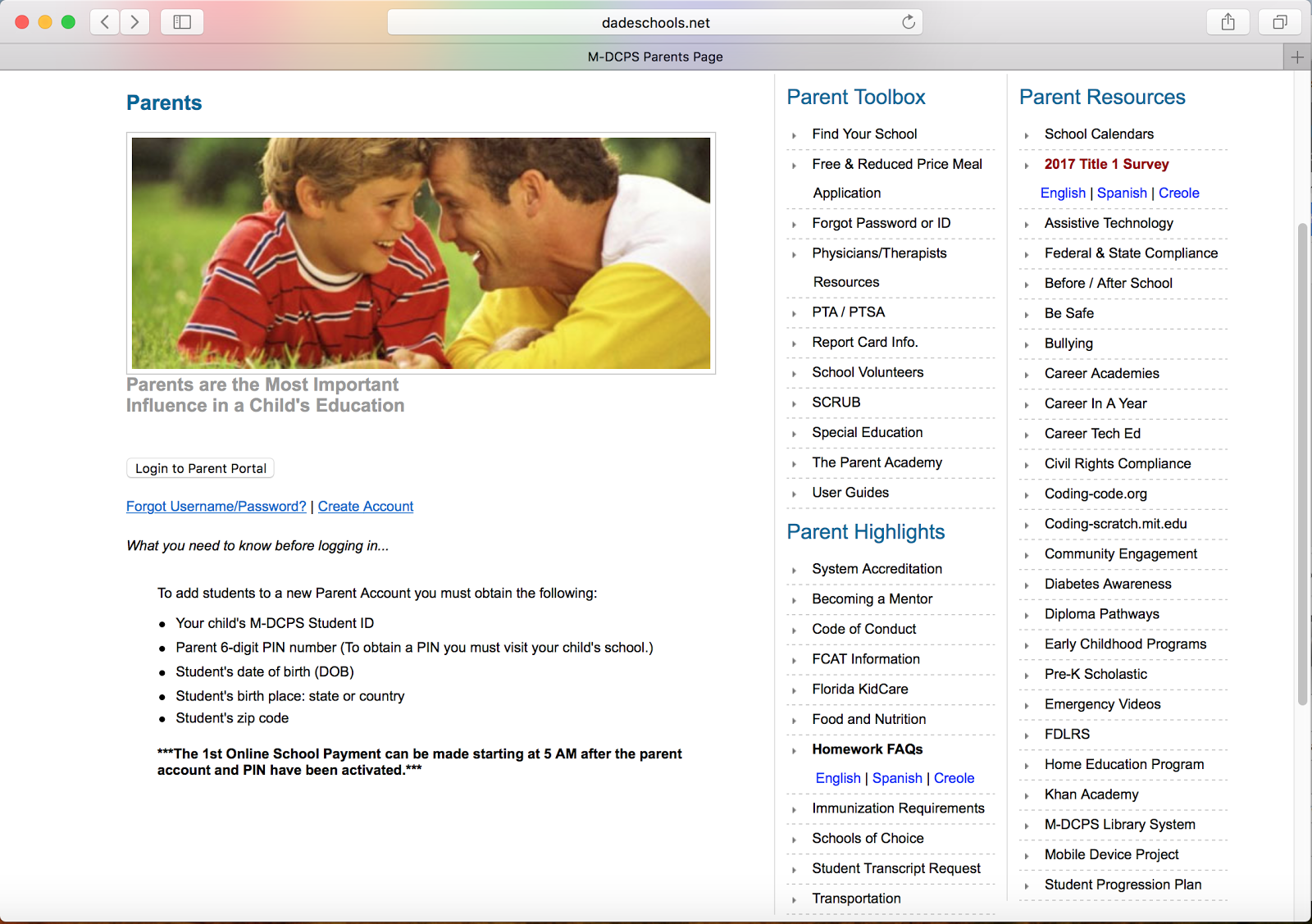The width and height of the screenshot is (1312, 924).
Task: Click the dadeschools.net address bar
Action: pos(654,22)
